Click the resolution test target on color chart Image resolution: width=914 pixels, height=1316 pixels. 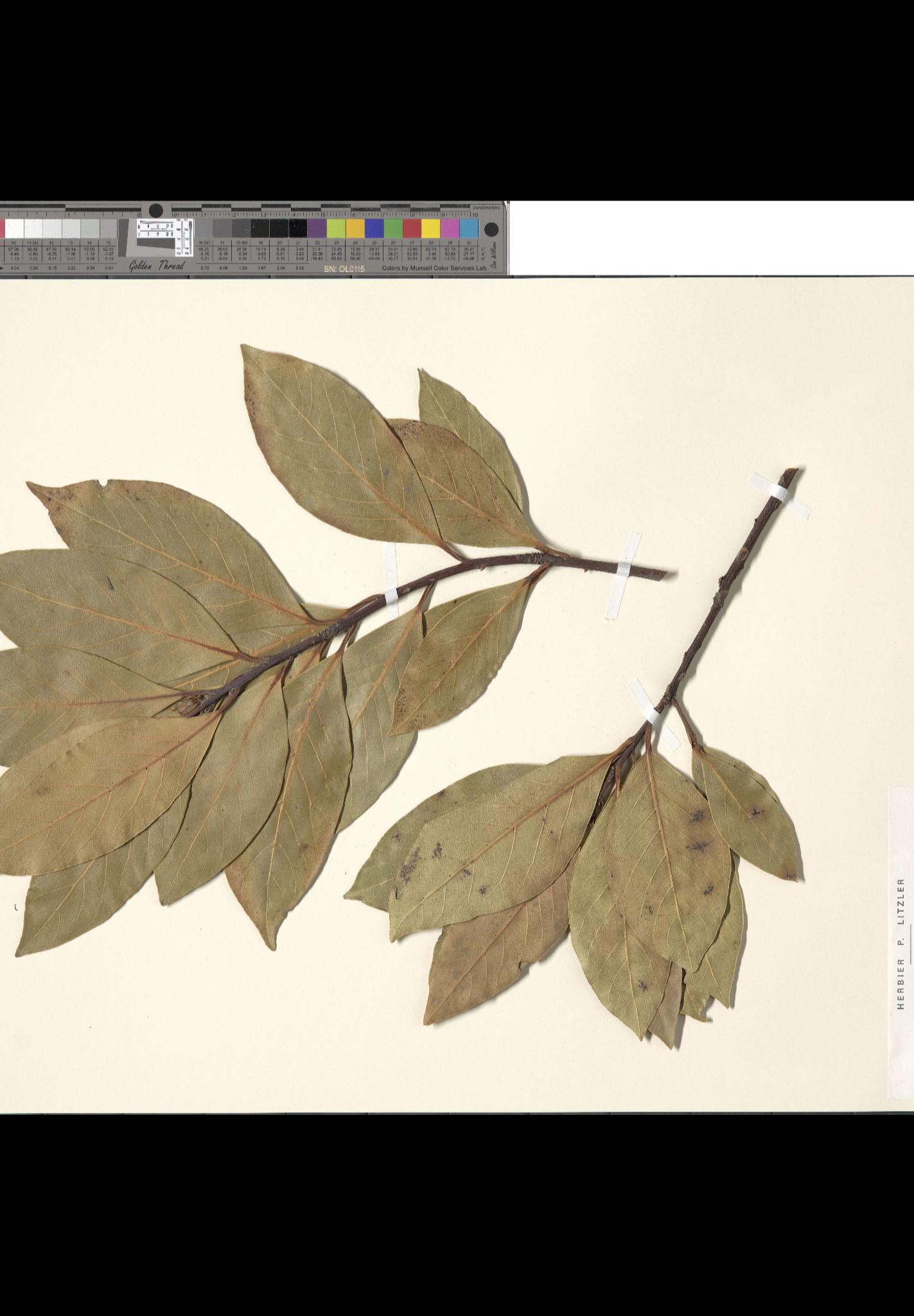pyautogui.click(x=165, y=236)
